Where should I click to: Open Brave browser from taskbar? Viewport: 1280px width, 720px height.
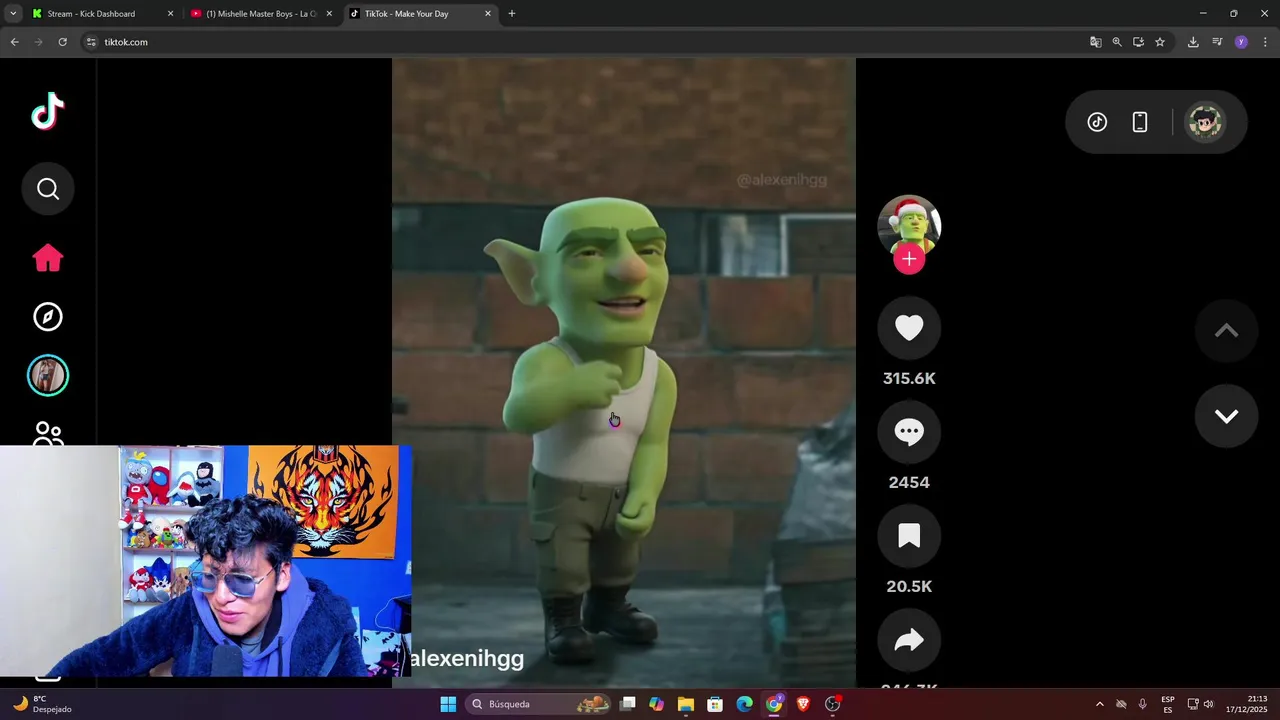click(803, 704)
